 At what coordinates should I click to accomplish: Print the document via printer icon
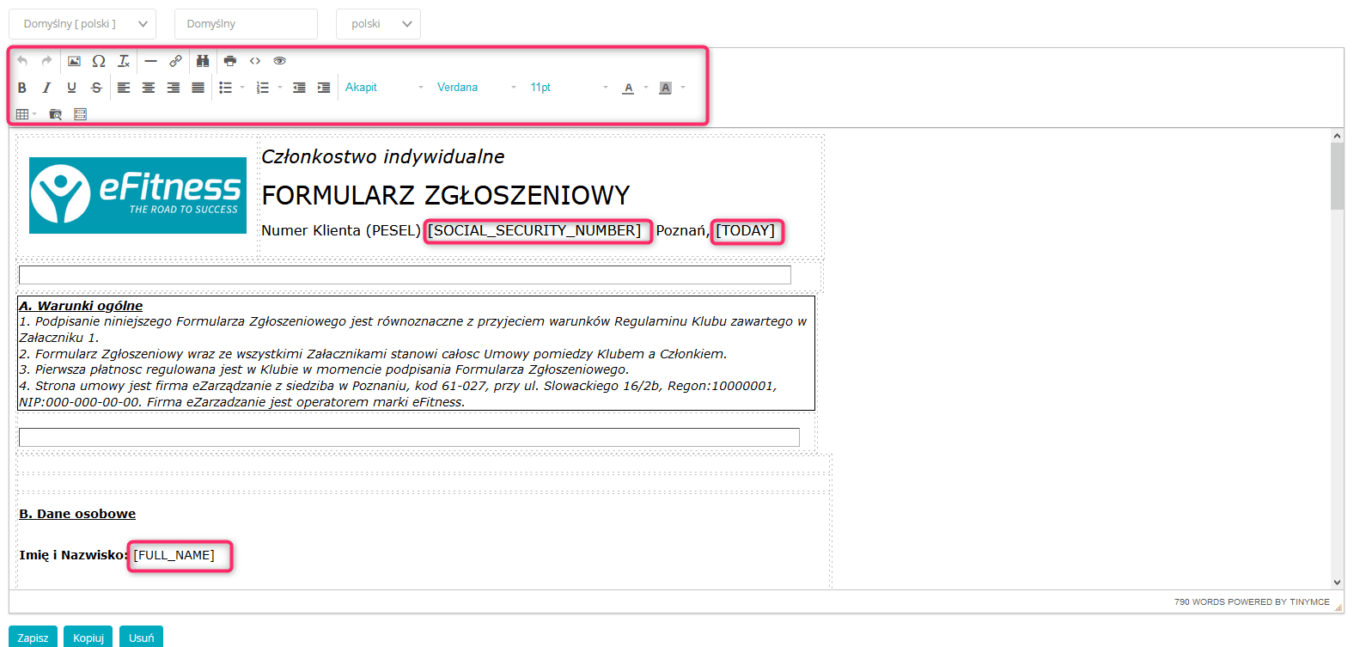[x=230, y=61]
